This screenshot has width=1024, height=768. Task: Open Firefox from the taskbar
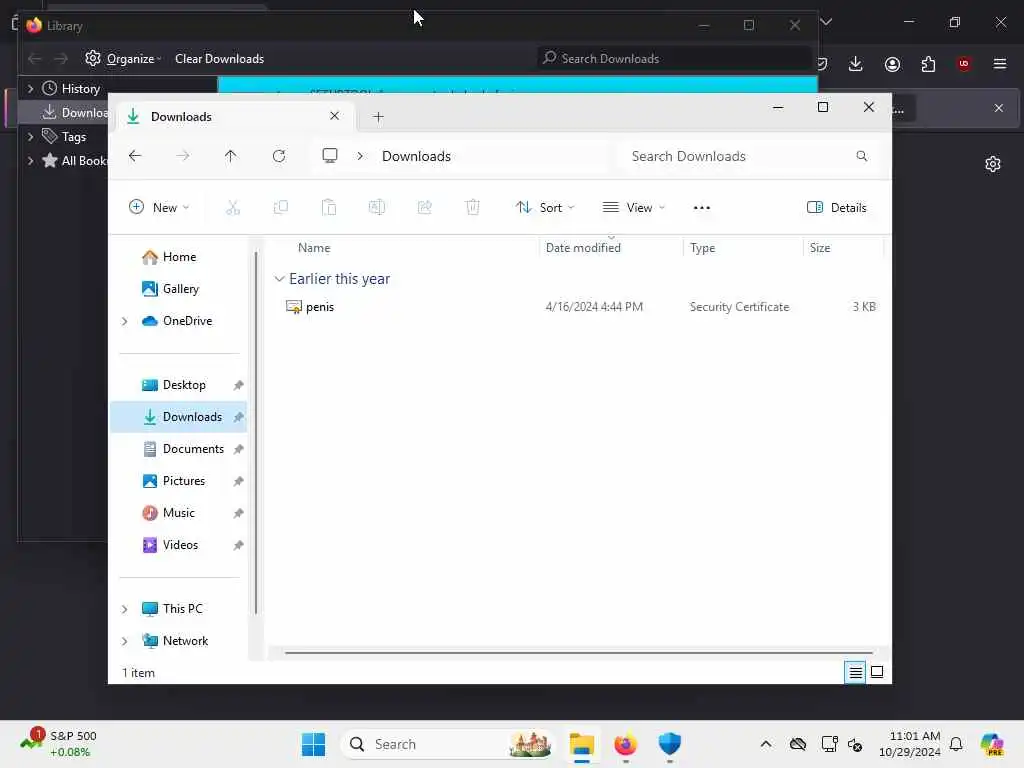(x=626, y=744)
